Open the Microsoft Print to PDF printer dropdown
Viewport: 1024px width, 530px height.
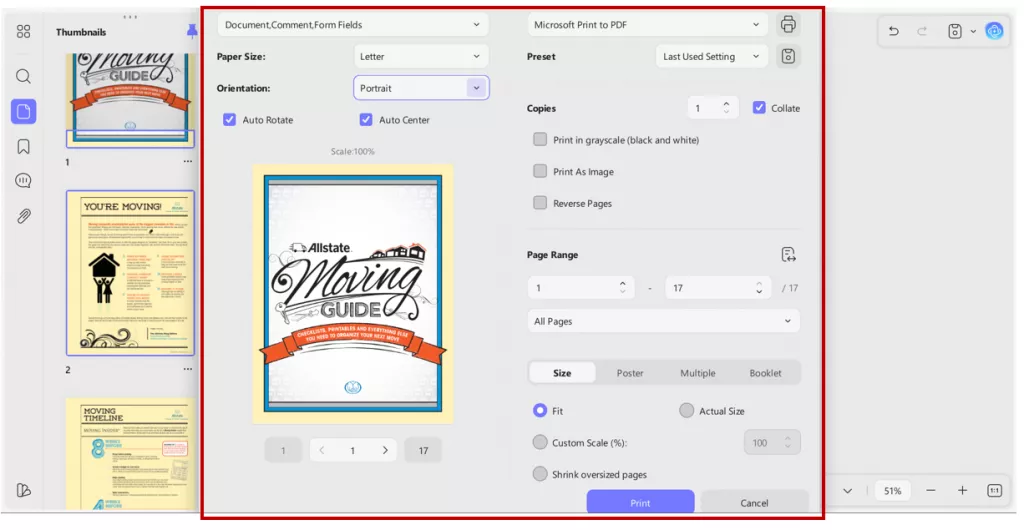pos(647,25)
